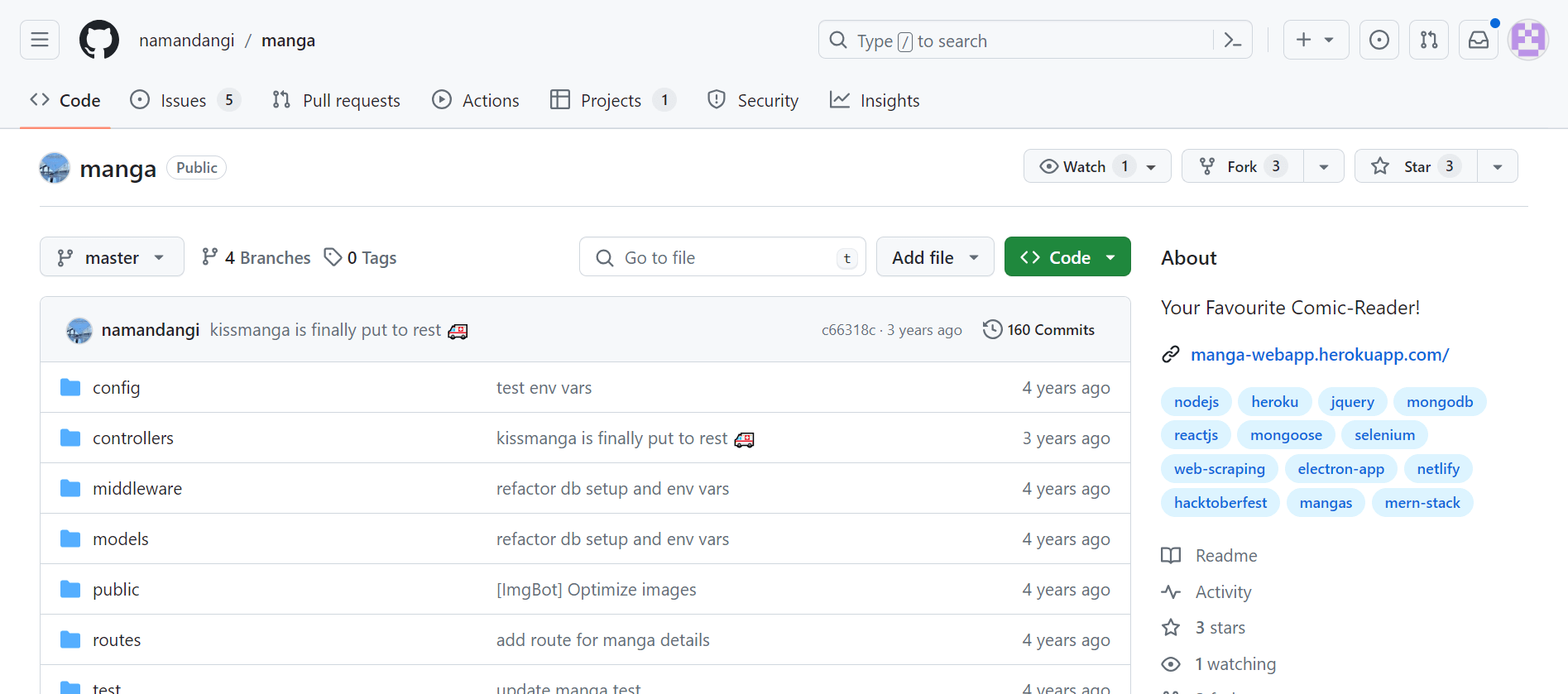This screenshot has width=1568, height=694.
Task: Fork the manga repository
Action: pos(1242,166)
